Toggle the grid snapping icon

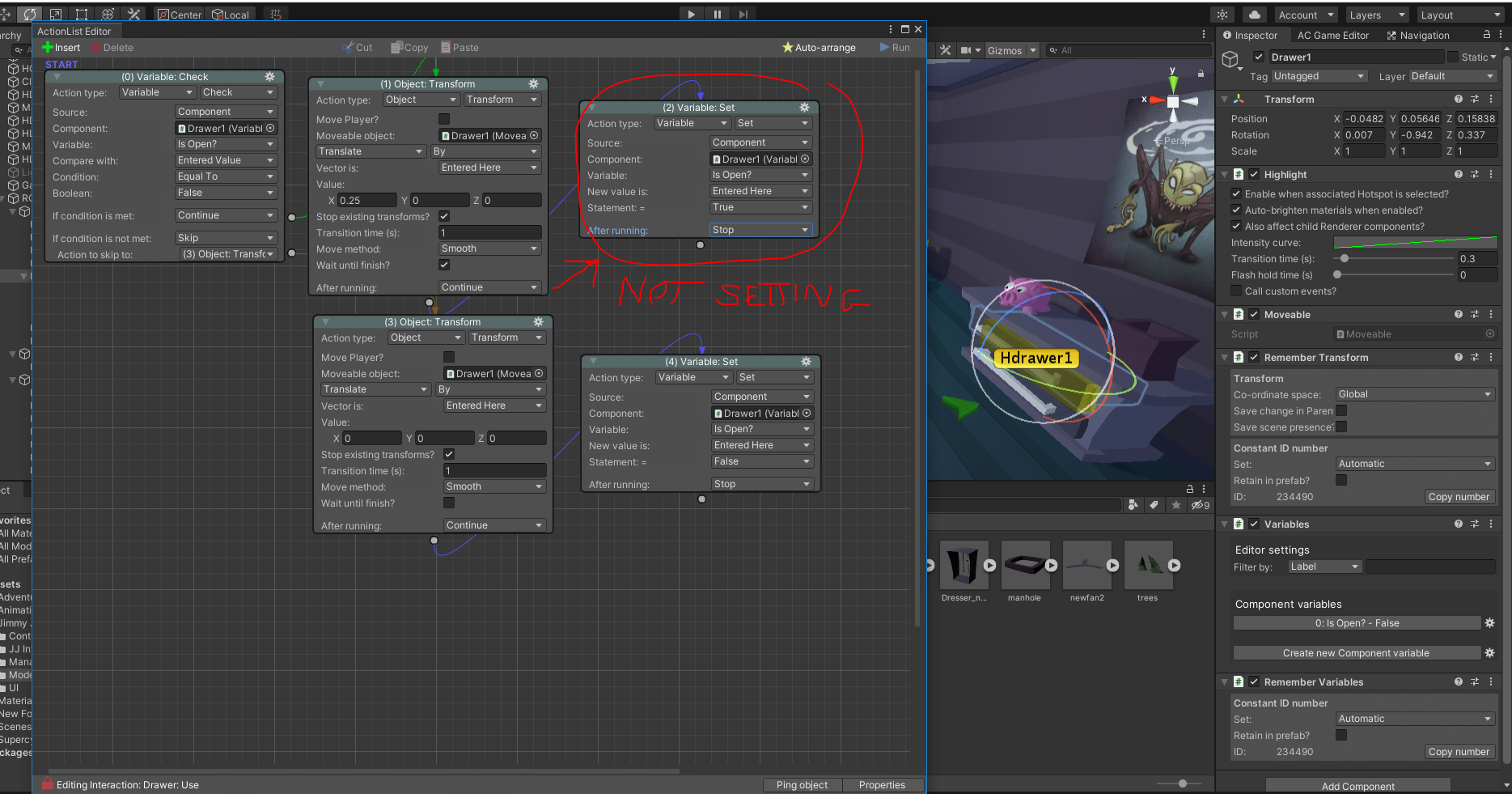[276, 15]
